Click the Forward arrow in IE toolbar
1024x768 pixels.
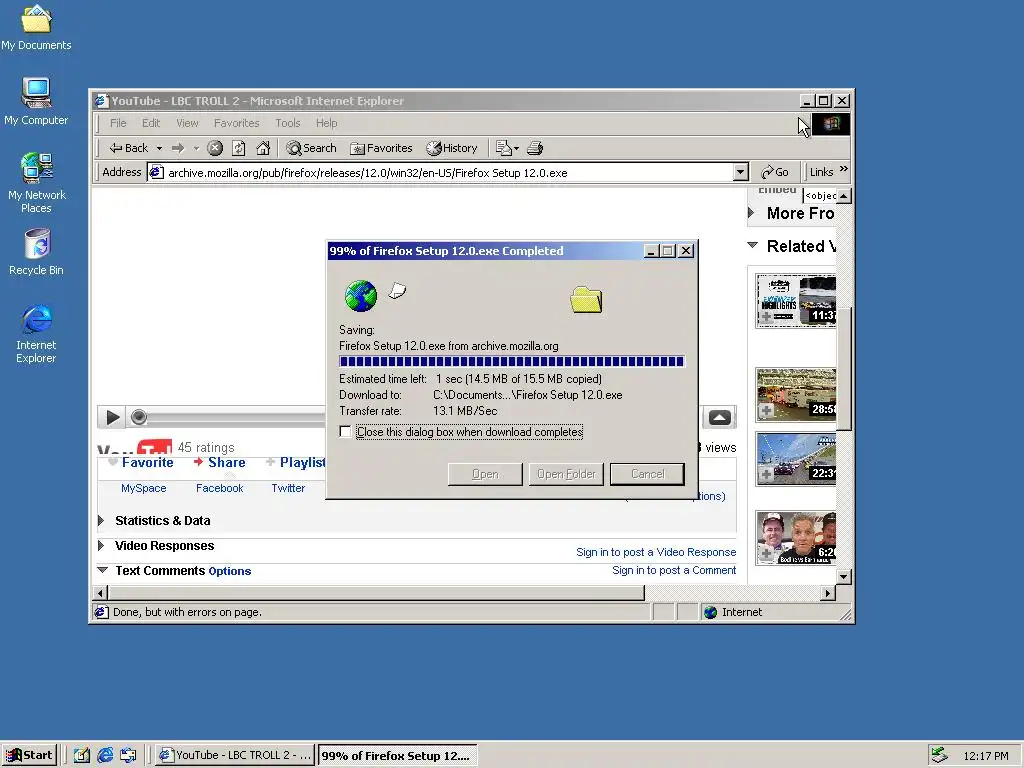[178, 148]
